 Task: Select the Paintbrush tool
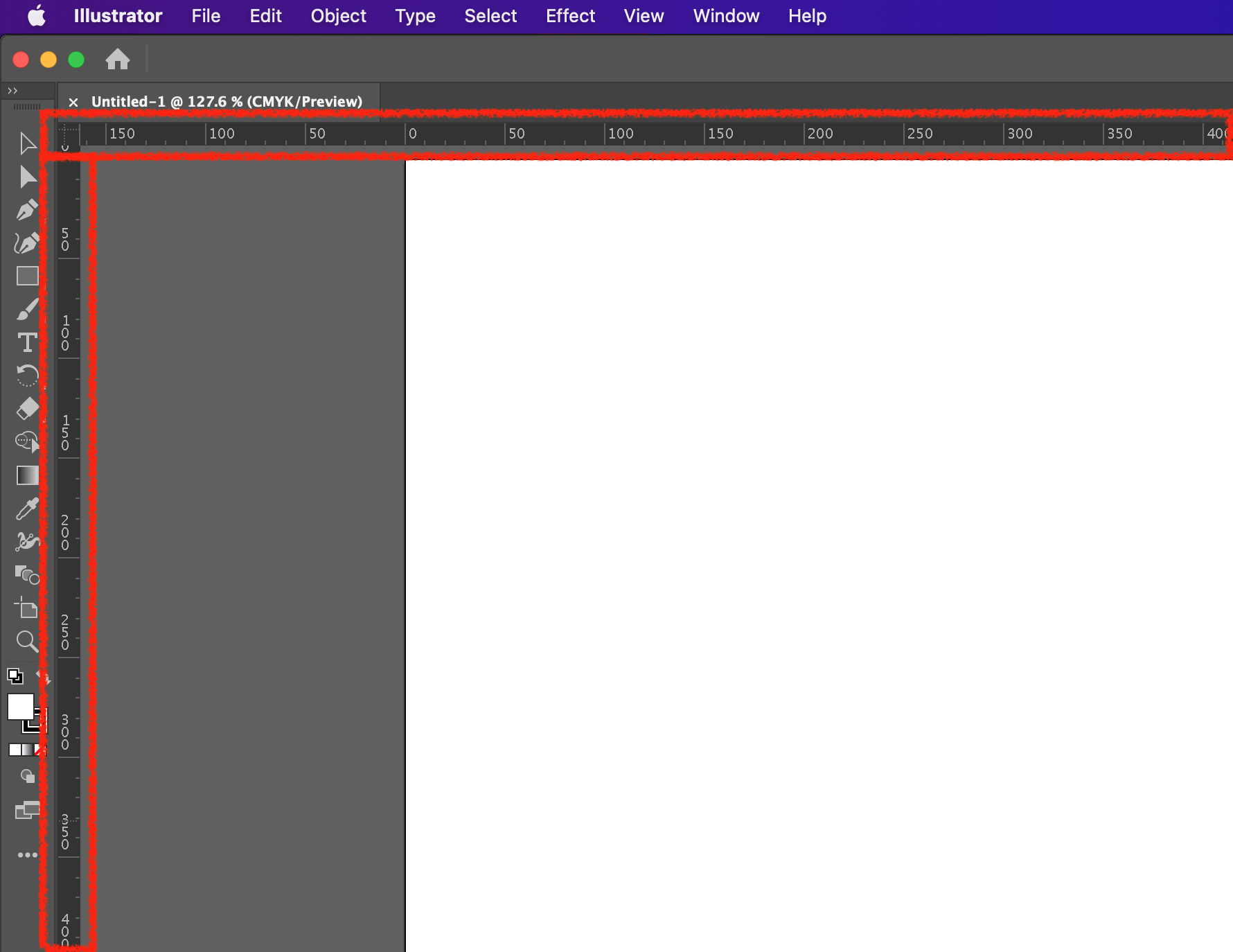pos(27,309)
